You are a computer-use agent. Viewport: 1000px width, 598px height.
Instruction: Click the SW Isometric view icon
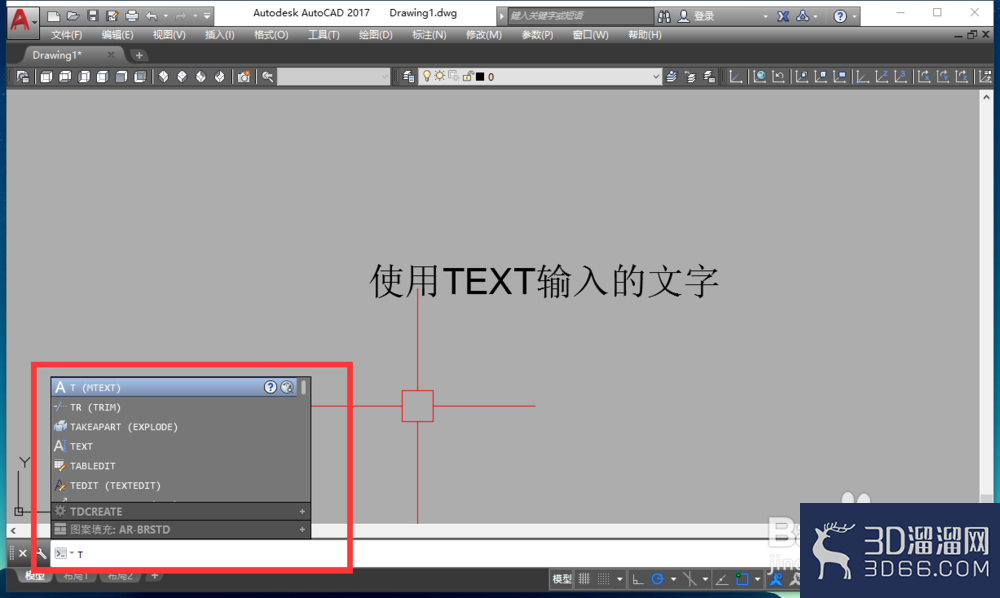pyautogui.click(x=163, y=77)
